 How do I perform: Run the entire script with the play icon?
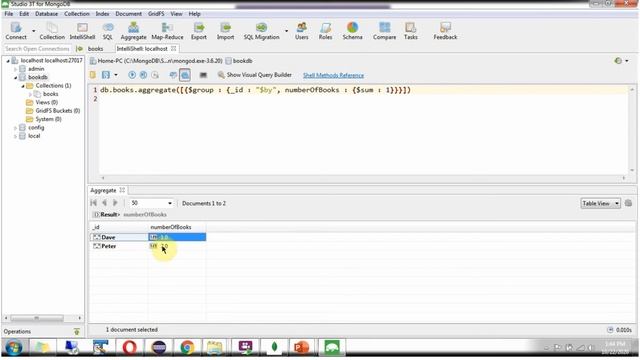pos(132,75)
